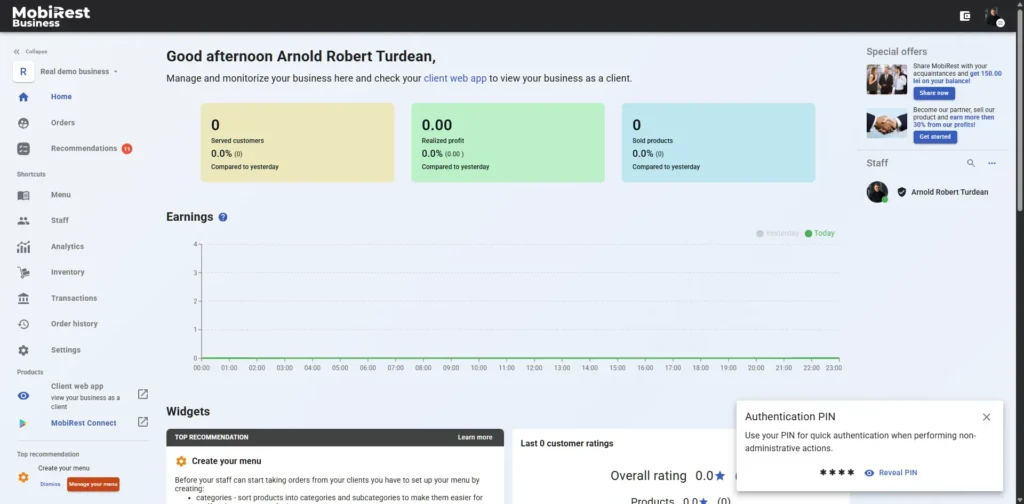
Task: Open the Staff panel three-dot menu
Action: pyautogui.click(x=992, y=163)
